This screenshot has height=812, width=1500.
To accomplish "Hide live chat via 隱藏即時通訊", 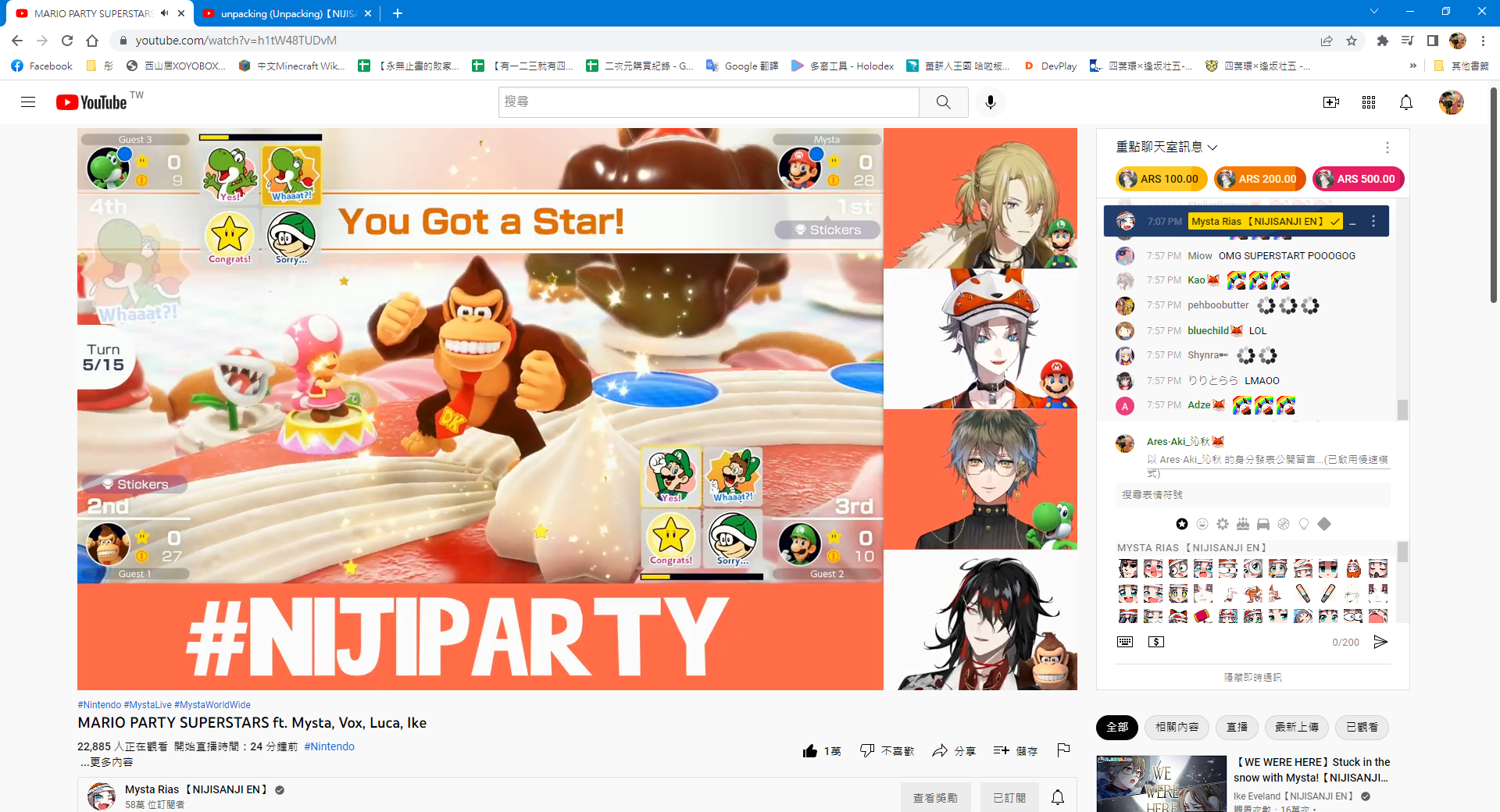I will point(1253,677).
